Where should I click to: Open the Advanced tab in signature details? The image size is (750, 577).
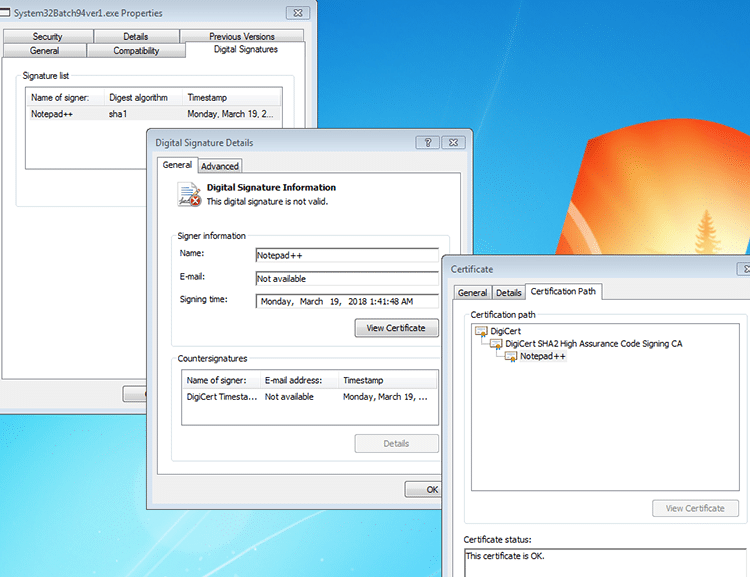pos(220,166)
